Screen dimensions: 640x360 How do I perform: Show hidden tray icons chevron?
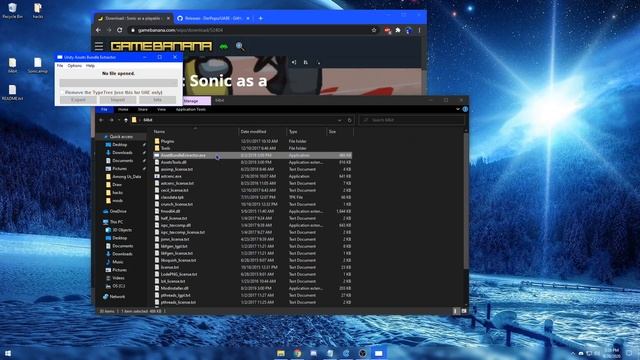tap(573, 353)
